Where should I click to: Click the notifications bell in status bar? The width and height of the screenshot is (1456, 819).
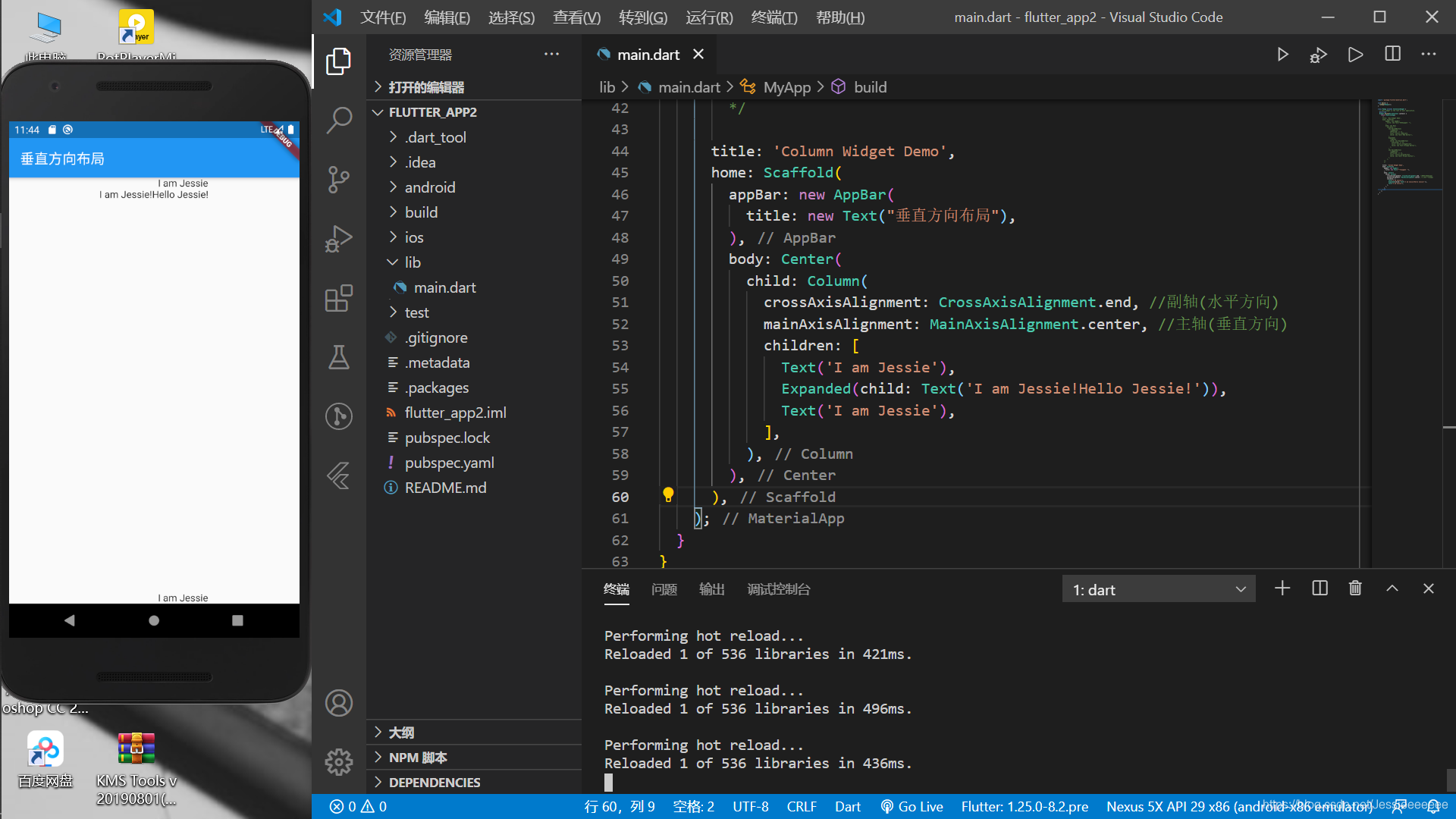(1434, 807)
